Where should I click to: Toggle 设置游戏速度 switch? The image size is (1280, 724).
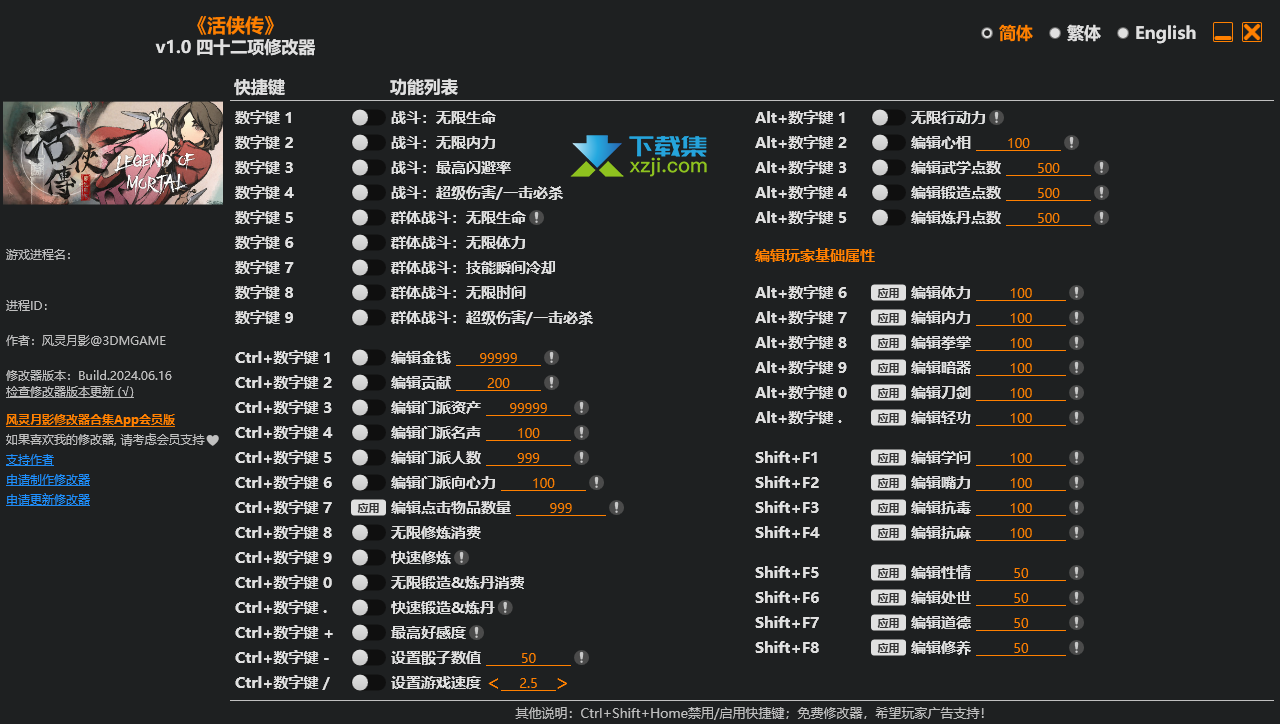(x=368, y=683)
